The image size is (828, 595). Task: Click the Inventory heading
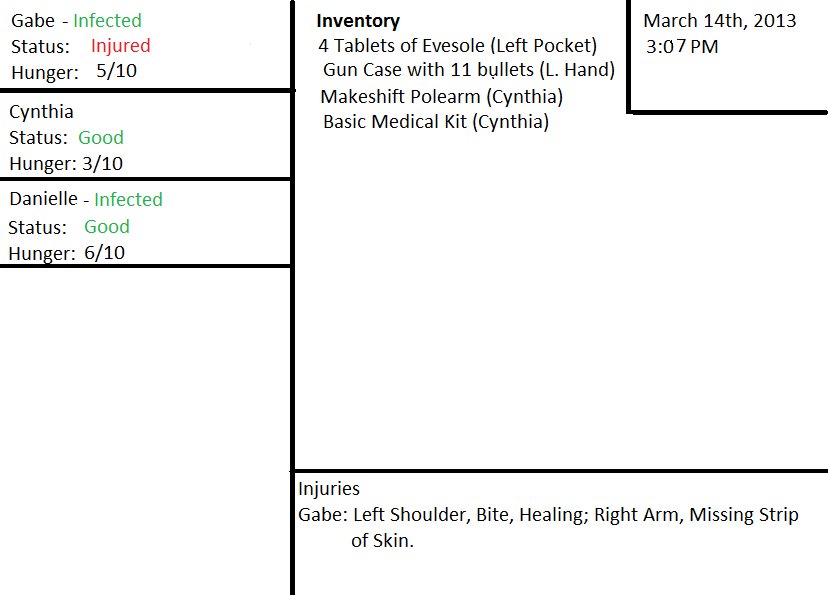(358, 21)
